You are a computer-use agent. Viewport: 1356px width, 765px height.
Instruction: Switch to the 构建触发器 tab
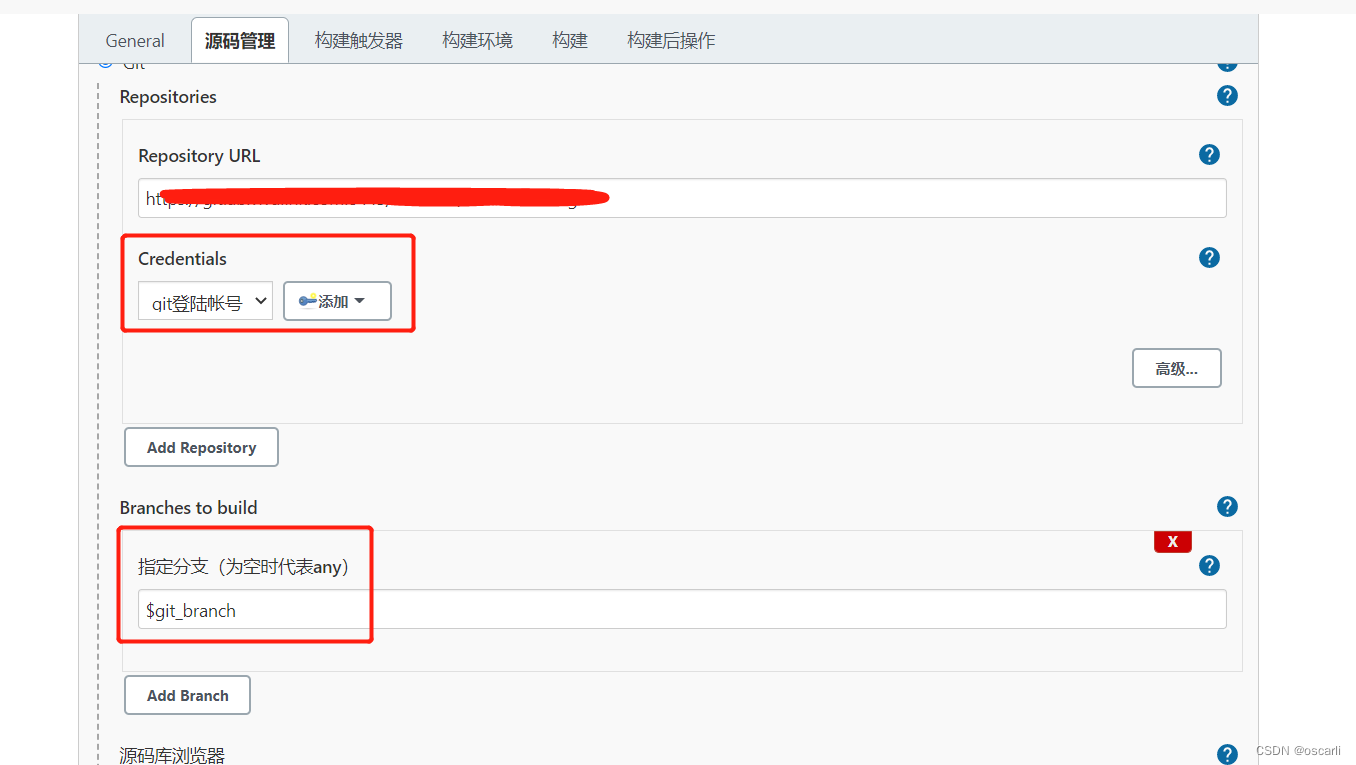click(358, 40)
